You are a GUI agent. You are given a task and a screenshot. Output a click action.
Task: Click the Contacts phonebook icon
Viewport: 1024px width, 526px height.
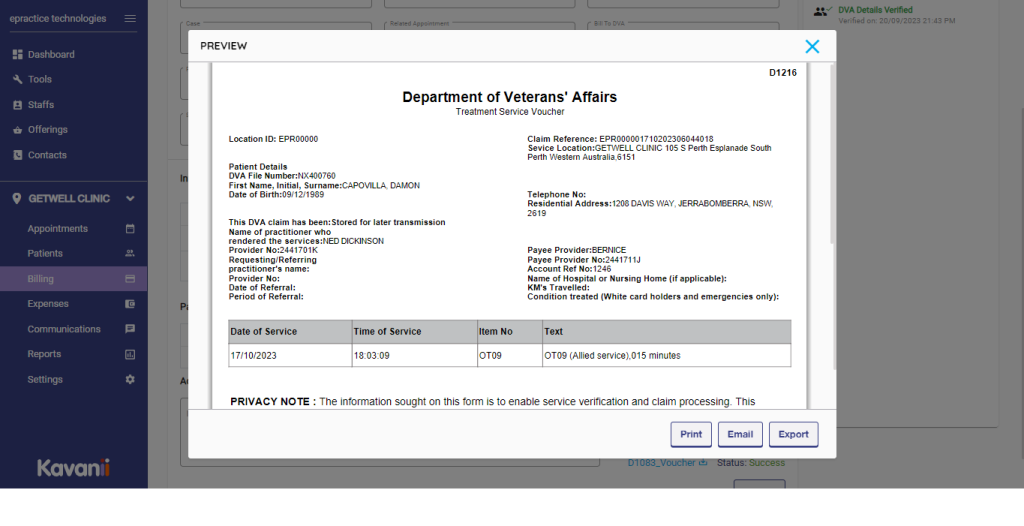point(17,155)
